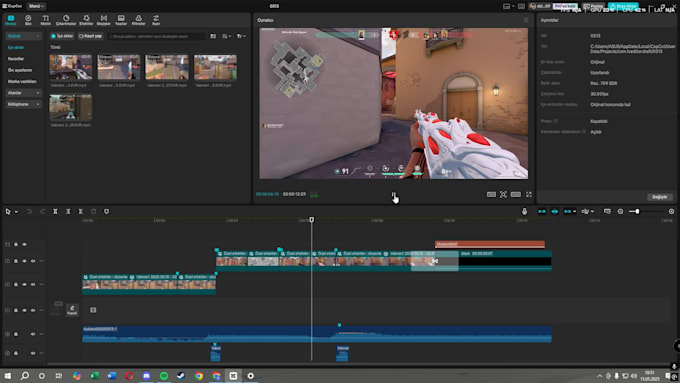Lock the text track
680x383 pixels.
click(16, 245)
